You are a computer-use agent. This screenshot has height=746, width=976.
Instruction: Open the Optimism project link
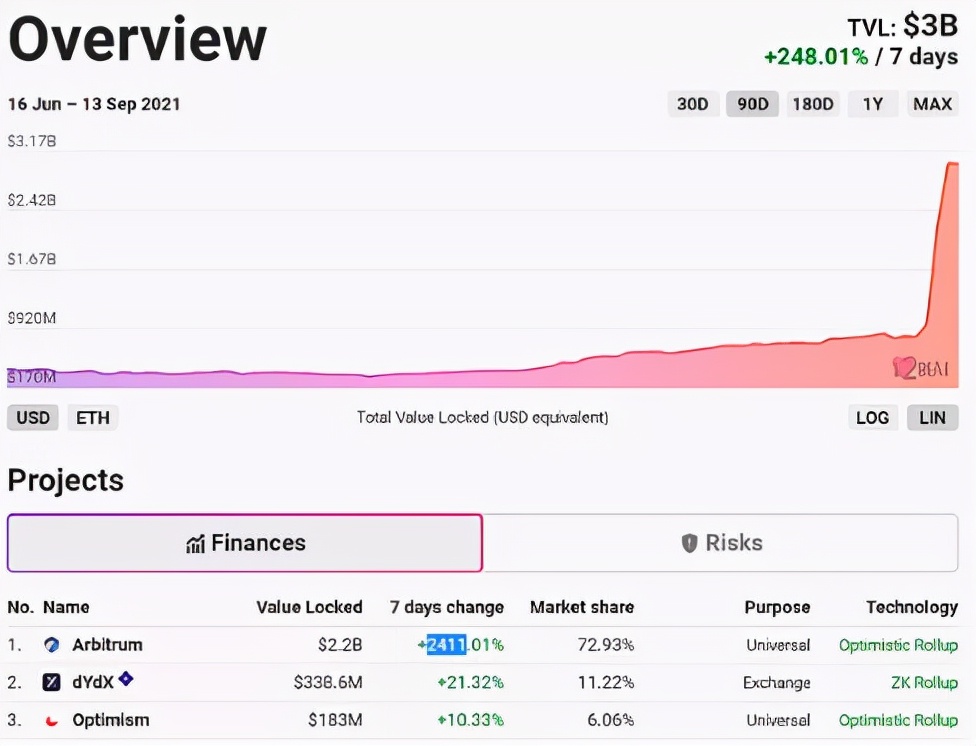click(111, 720)
